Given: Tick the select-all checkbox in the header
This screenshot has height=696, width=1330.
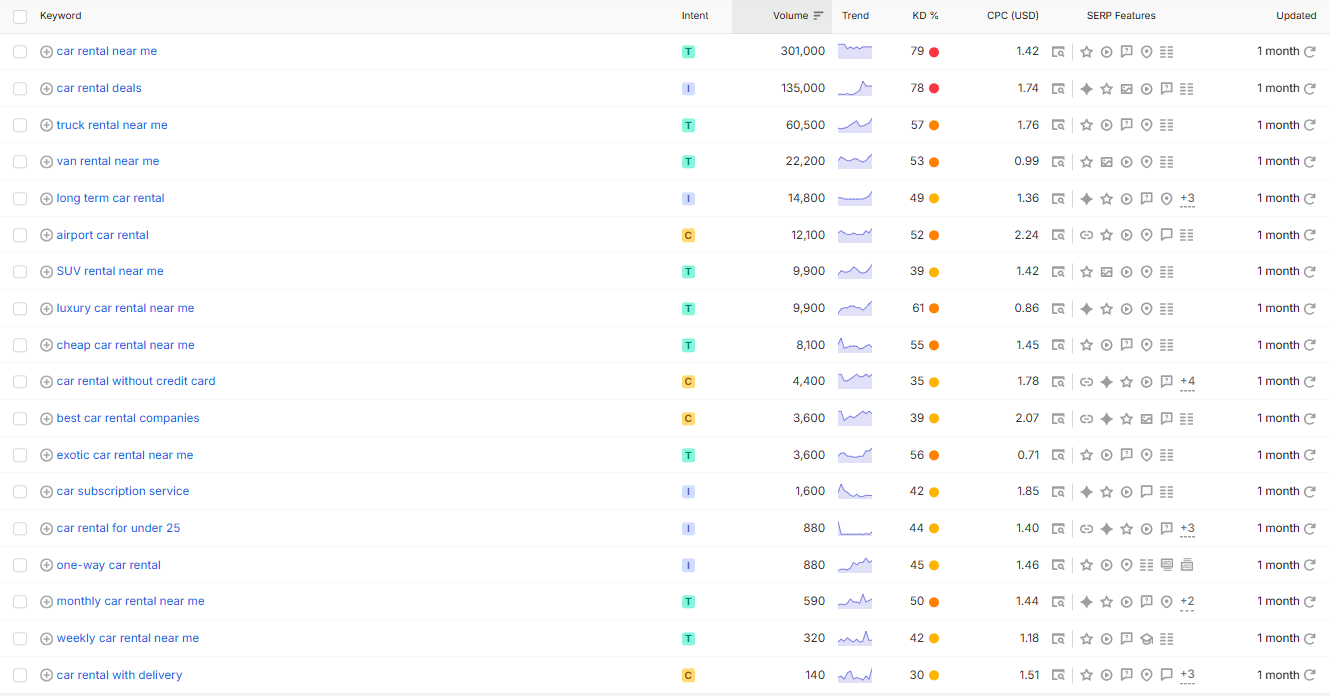Looking at the screenshot, I should [x=20, y=16].
